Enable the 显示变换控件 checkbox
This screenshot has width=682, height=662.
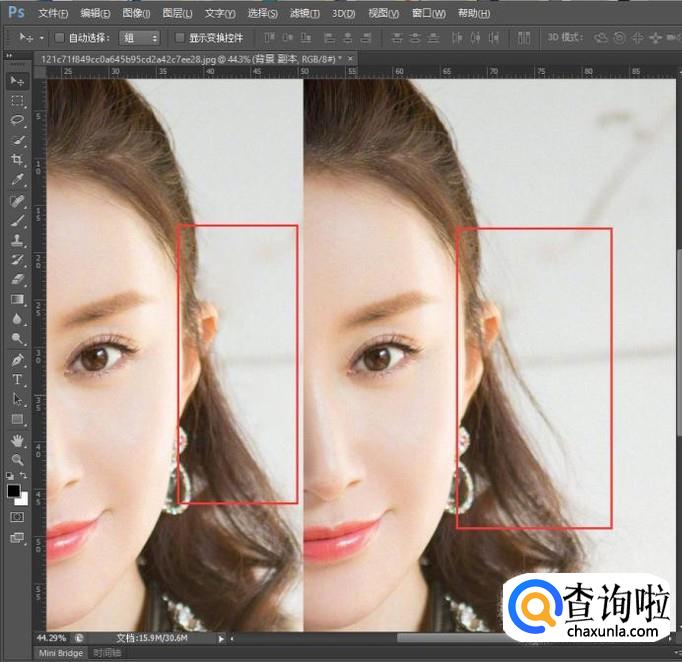tap(180, 38)
